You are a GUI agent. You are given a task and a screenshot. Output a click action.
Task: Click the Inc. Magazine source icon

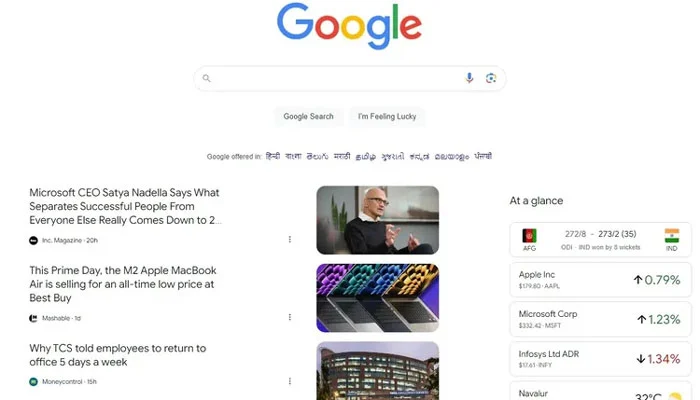(33, 240)
